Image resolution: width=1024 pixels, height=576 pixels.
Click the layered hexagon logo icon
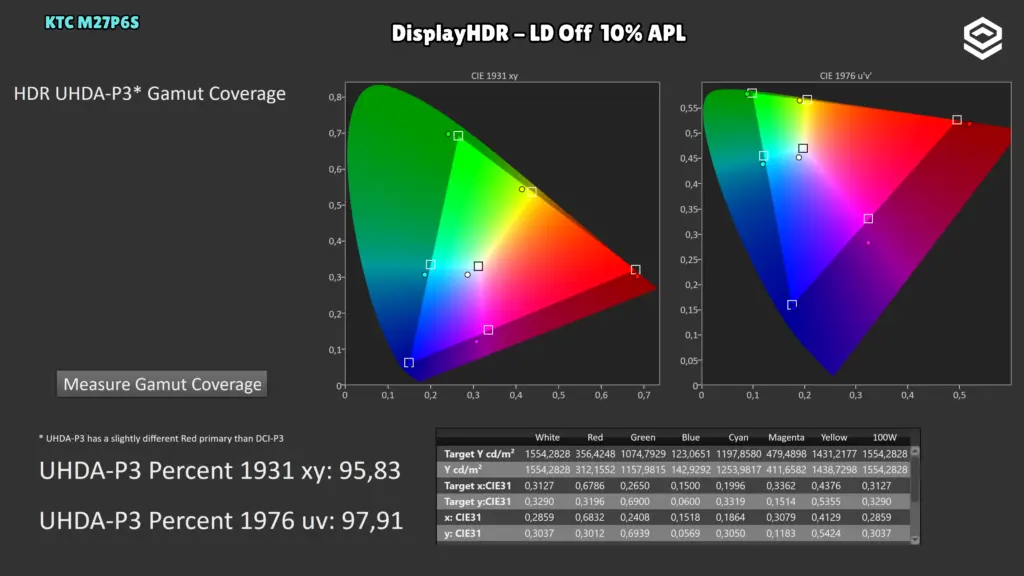pyautogui.click(x=982, y=39)
